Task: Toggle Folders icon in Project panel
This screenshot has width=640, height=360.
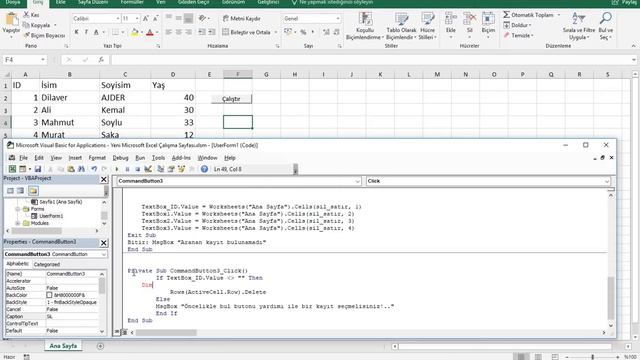Action: pyautogui.click(x=33, y=191)
